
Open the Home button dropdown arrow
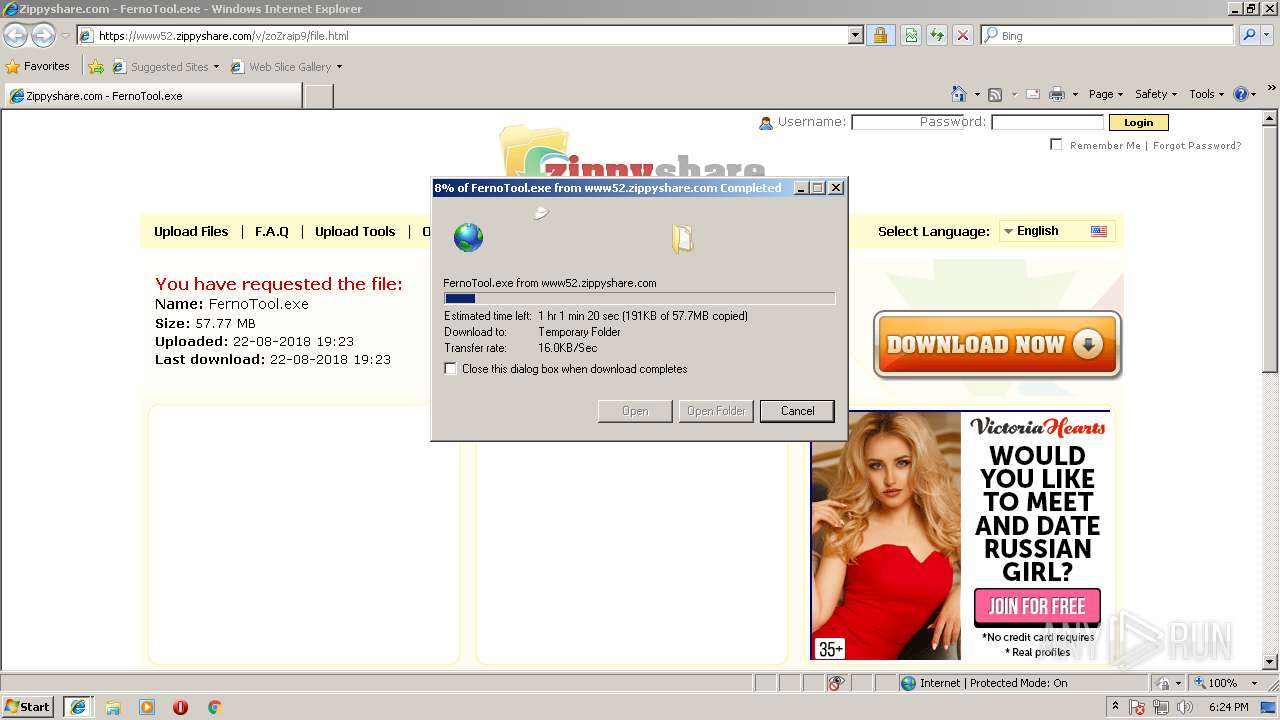(x=977, y=94)
